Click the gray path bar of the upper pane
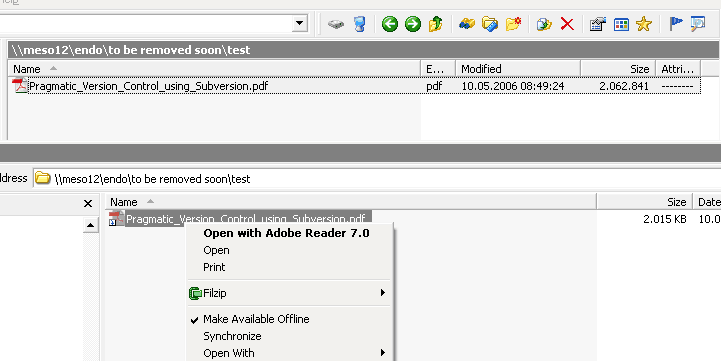This screenshot has height=361, width=721. [x=364, y=50]
